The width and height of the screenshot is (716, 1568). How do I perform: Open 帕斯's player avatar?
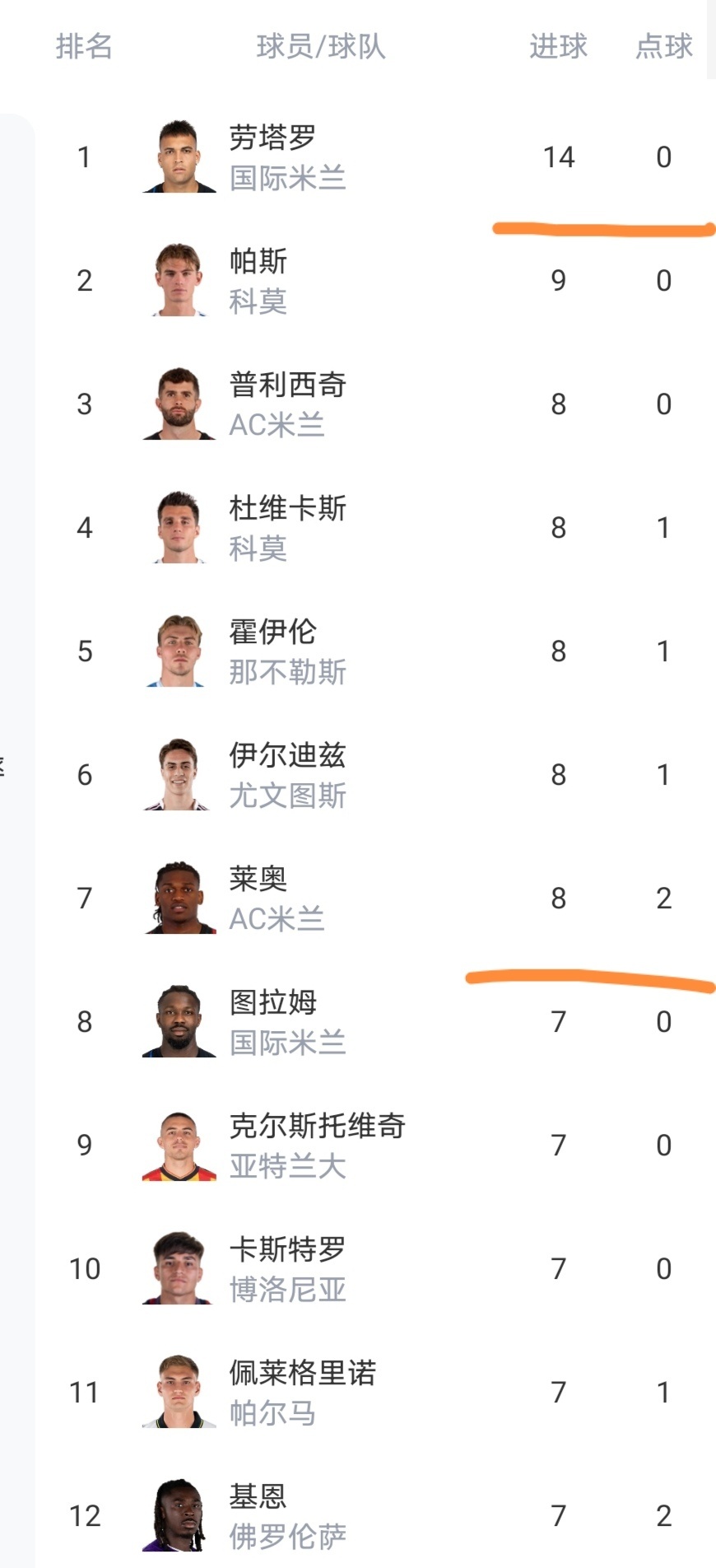[x=179, y=280]
